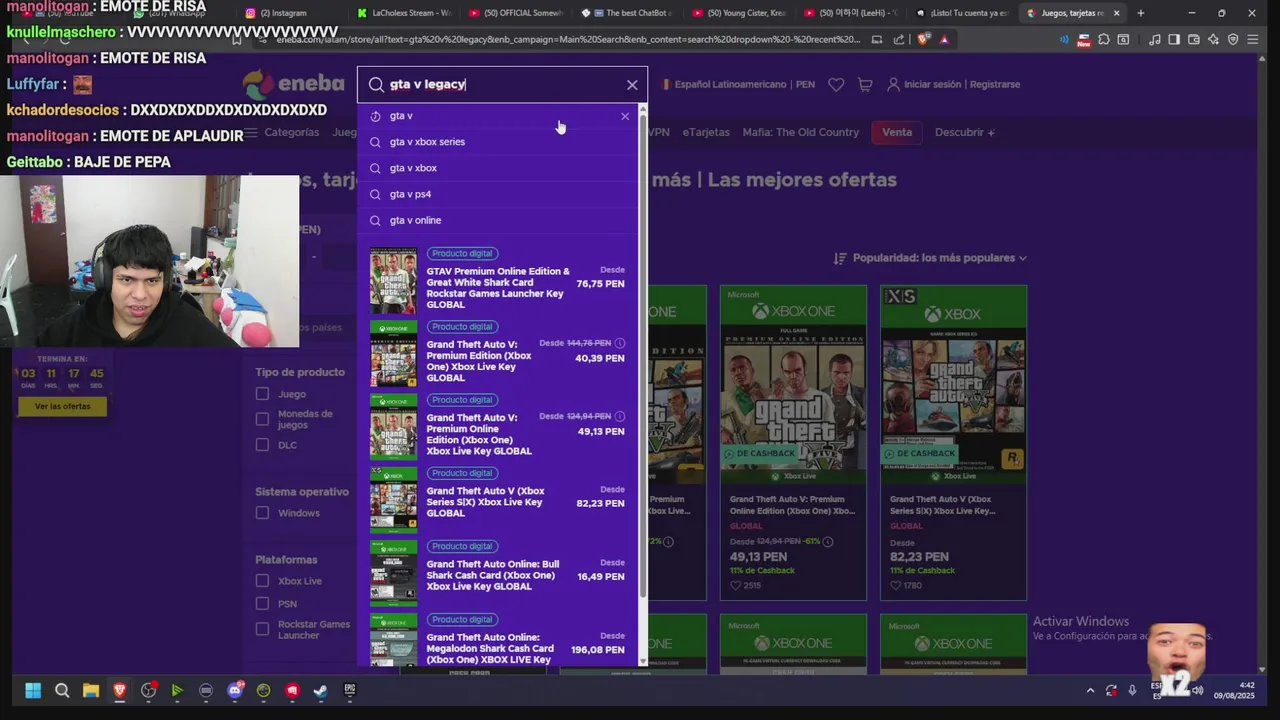1280x720 pixels.
Task: Open the Windows Start menu
Action: (x=33, y=690)
